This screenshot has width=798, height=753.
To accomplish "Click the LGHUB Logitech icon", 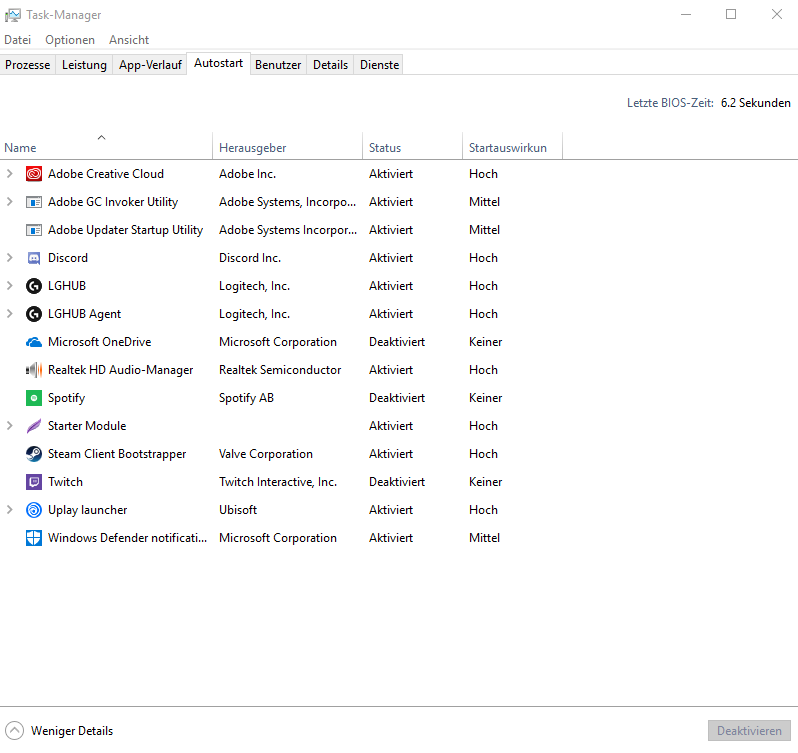I will 34,286.
